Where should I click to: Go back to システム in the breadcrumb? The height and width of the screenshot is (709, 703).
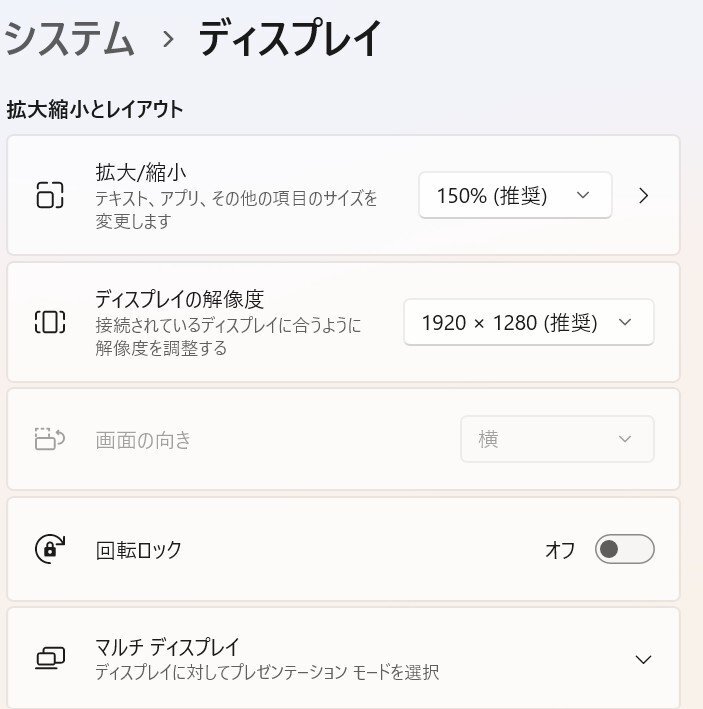coord(70,40)
